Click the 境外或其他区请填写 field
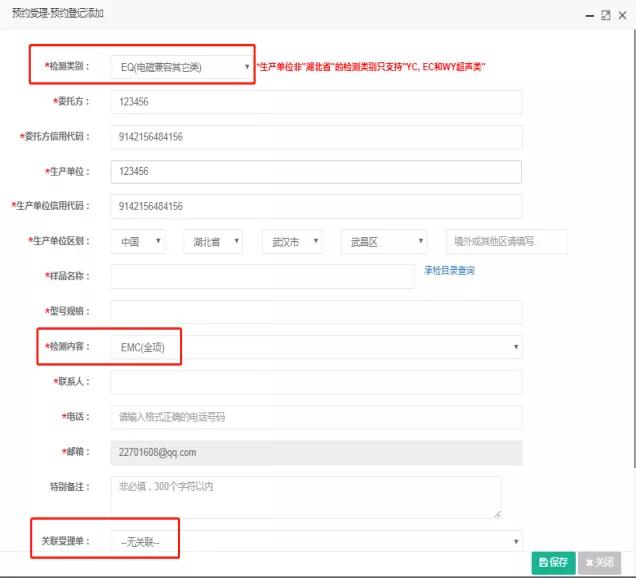Image resolution: width=636 pixels, height=578 pixels. [x=507, y=242]
